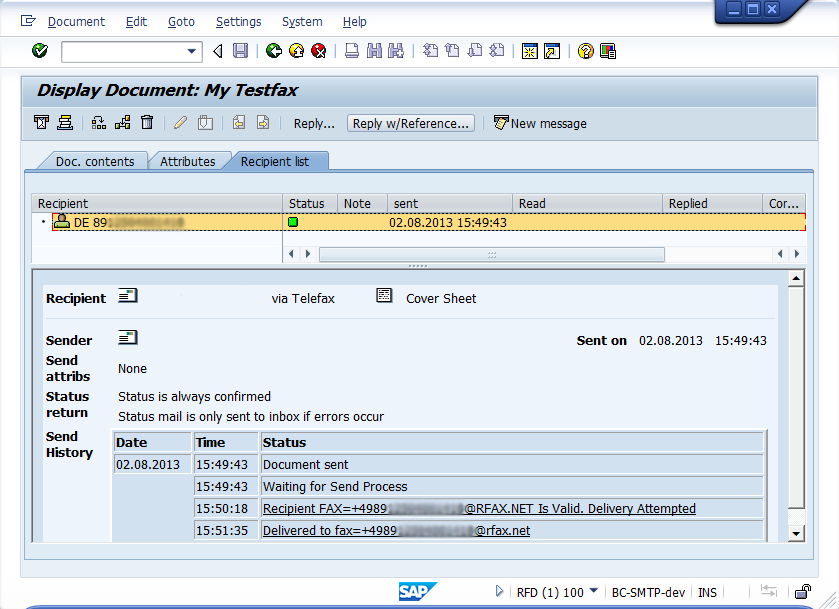The width and height of the screenshot is (839, 609).
Task: Click the Delivered to fax link
Action: click(396, 531)
